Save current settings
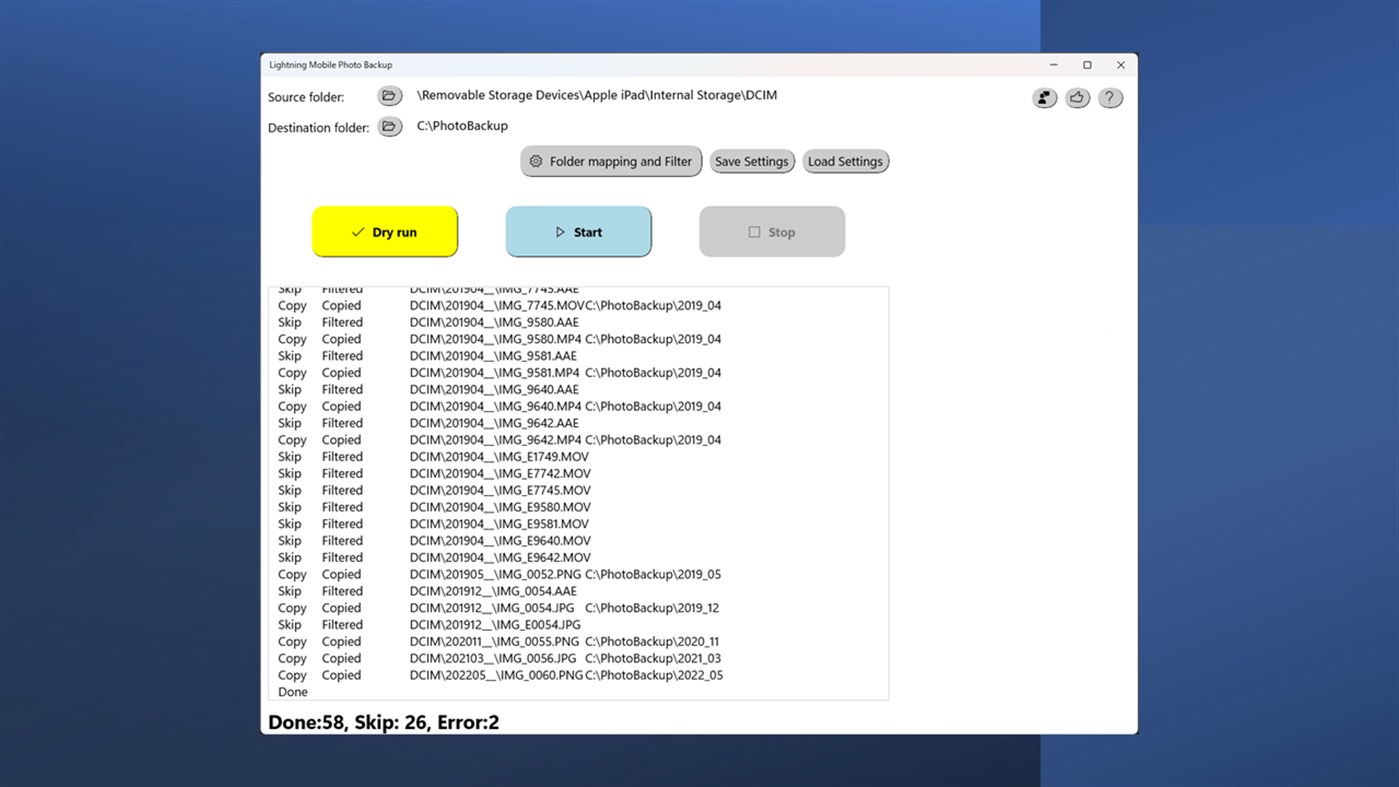This screenshot has height=787, width=1399. pos(752,161)
